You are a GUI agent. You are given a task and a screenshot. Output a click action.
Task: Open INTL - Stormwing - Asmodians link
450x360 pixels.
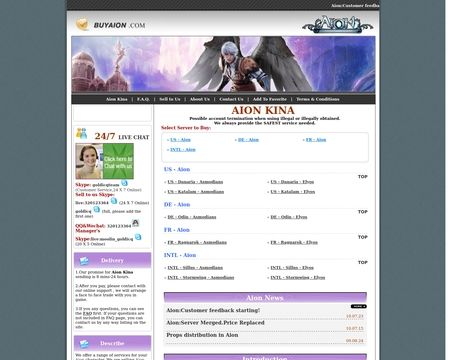pos(201,278)
